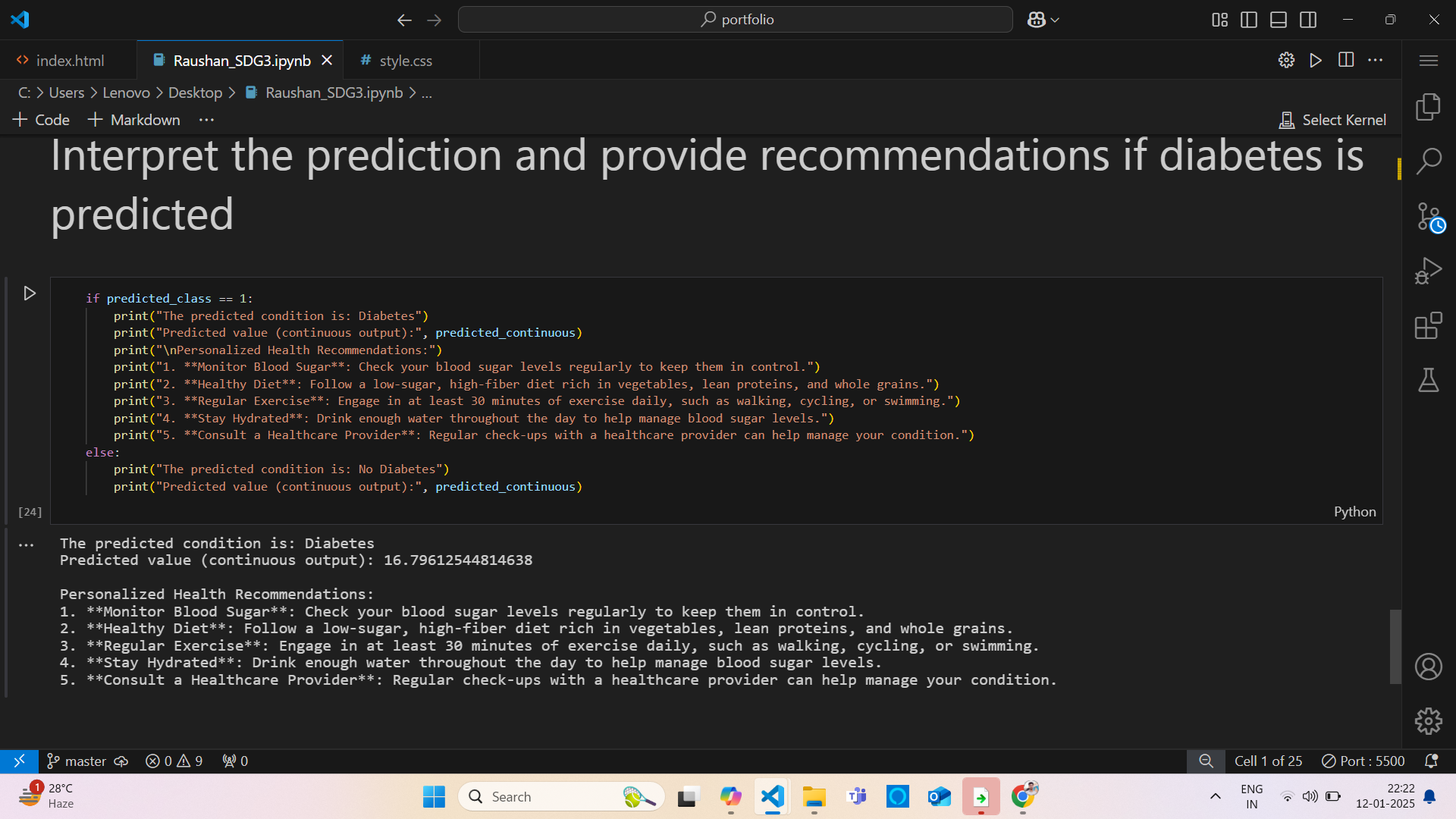
Task: Toggle the primary side bar layout
Action: [1249, 20]
